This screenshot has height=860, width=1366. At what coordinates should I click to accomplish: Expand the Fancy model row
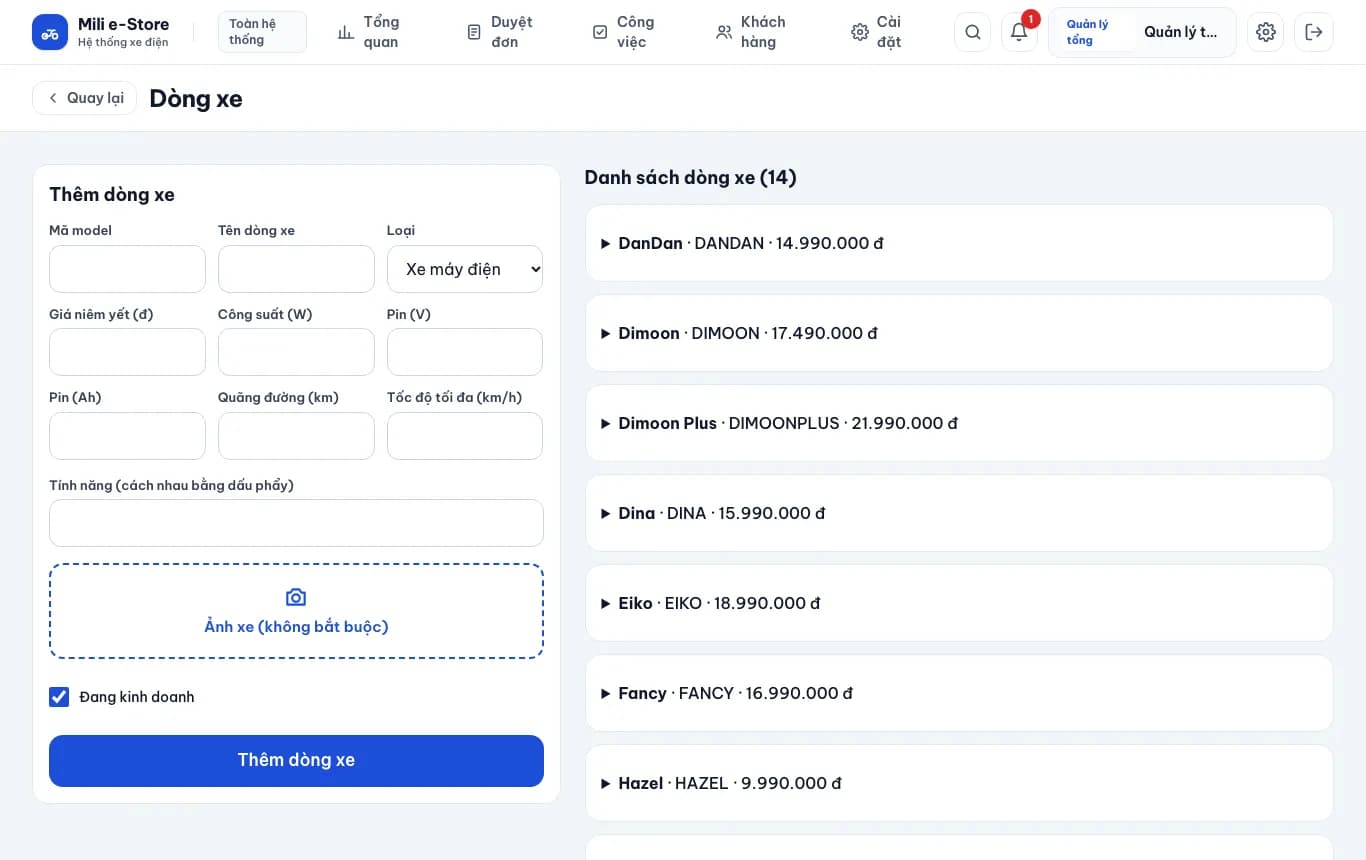pos(959,693)
